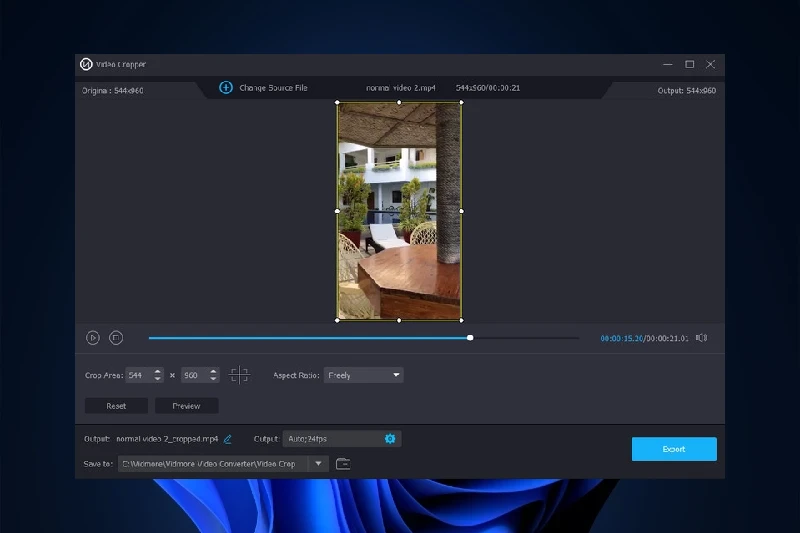This screenshot has width=800, height=533.
Task: Click the Vidmore logo in the title bar
Action: coord(87,64)
